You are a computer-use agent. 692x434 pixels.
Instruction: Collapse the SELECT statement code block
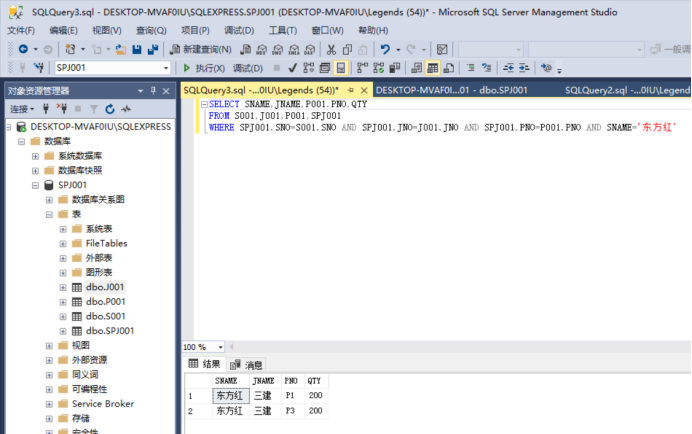click(204, 104)
